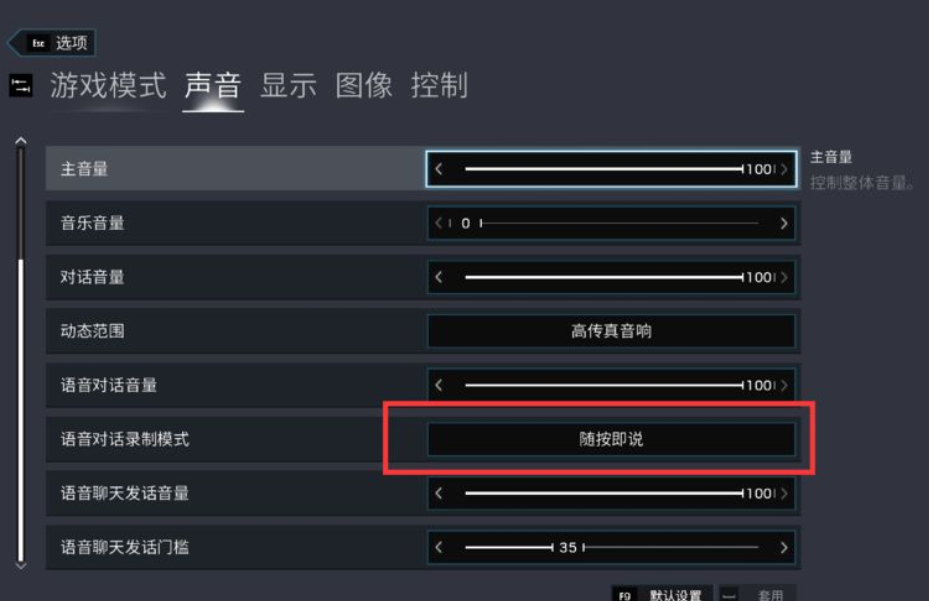Open the 图像 tab
The height and width of the screenshot is (601, 929).
[x=364, y=86]
